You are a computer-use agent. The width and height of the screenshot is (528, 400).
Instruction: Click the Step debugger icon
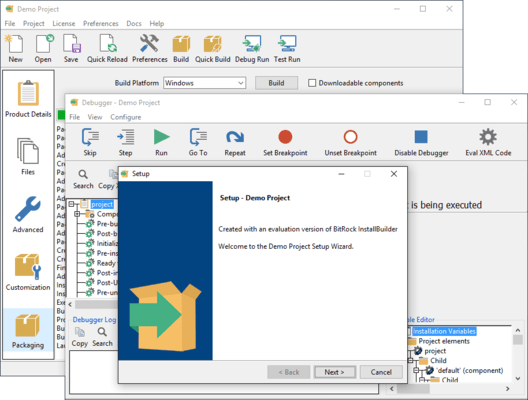point(125,137)
